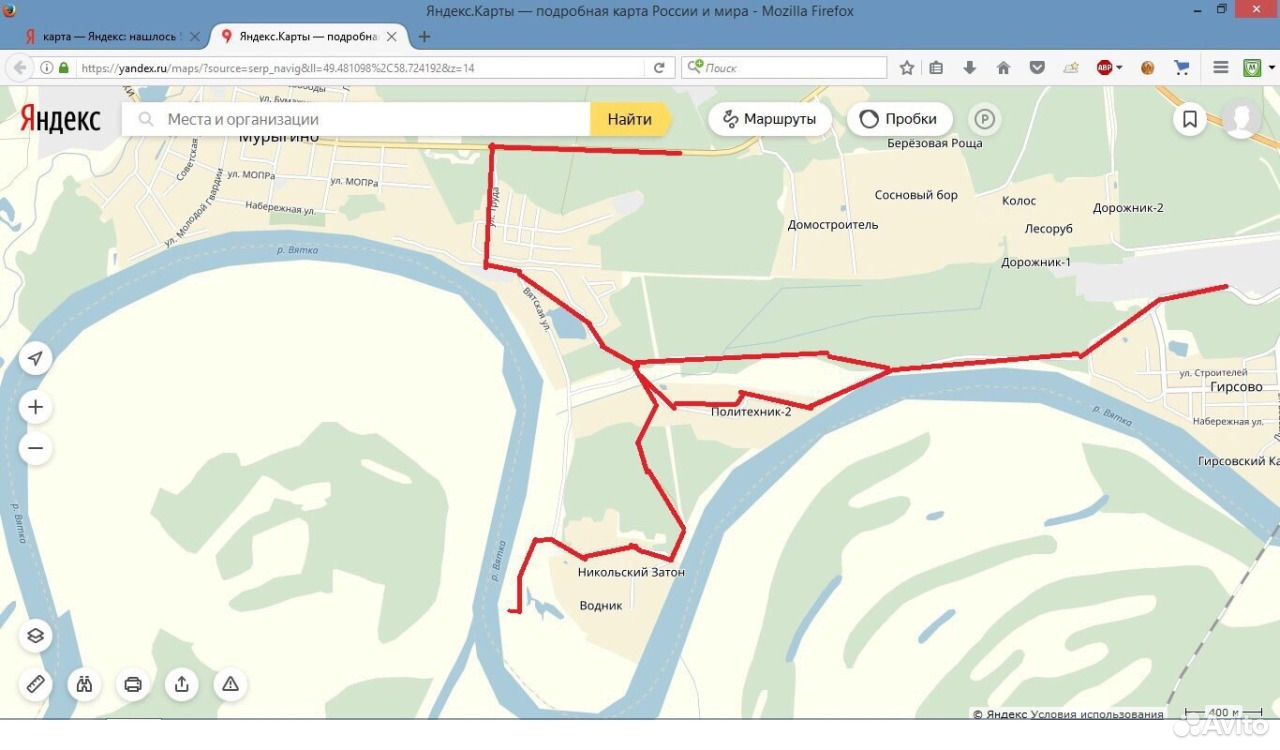Click the red ABP stop-sign icon
Image resolution: width=1280 pixels, height=750 pixels.
(x=1104, y=68)
